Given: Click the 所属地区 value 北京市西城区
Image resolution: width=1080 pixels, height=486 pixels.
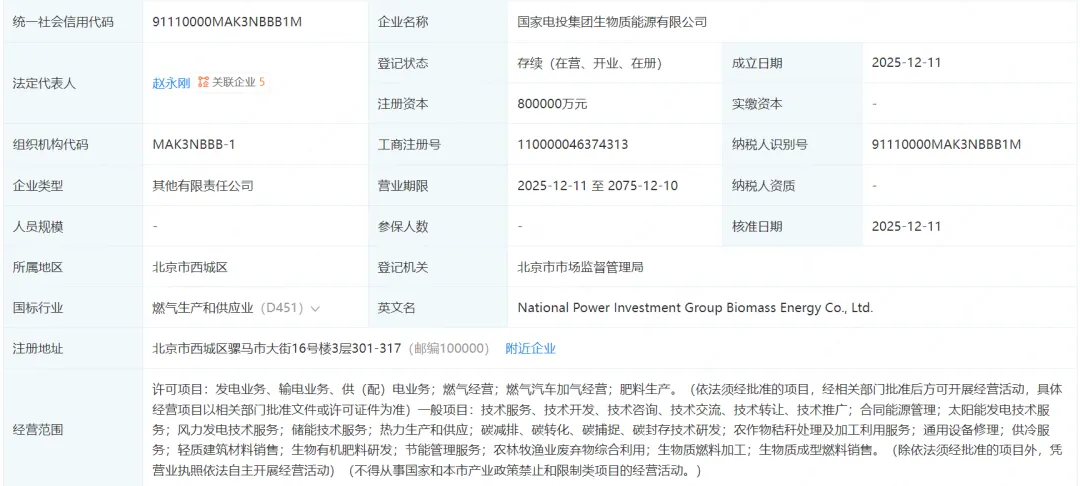Looking at the screenshot, I should pyautogui.click(x=190, y=267).
